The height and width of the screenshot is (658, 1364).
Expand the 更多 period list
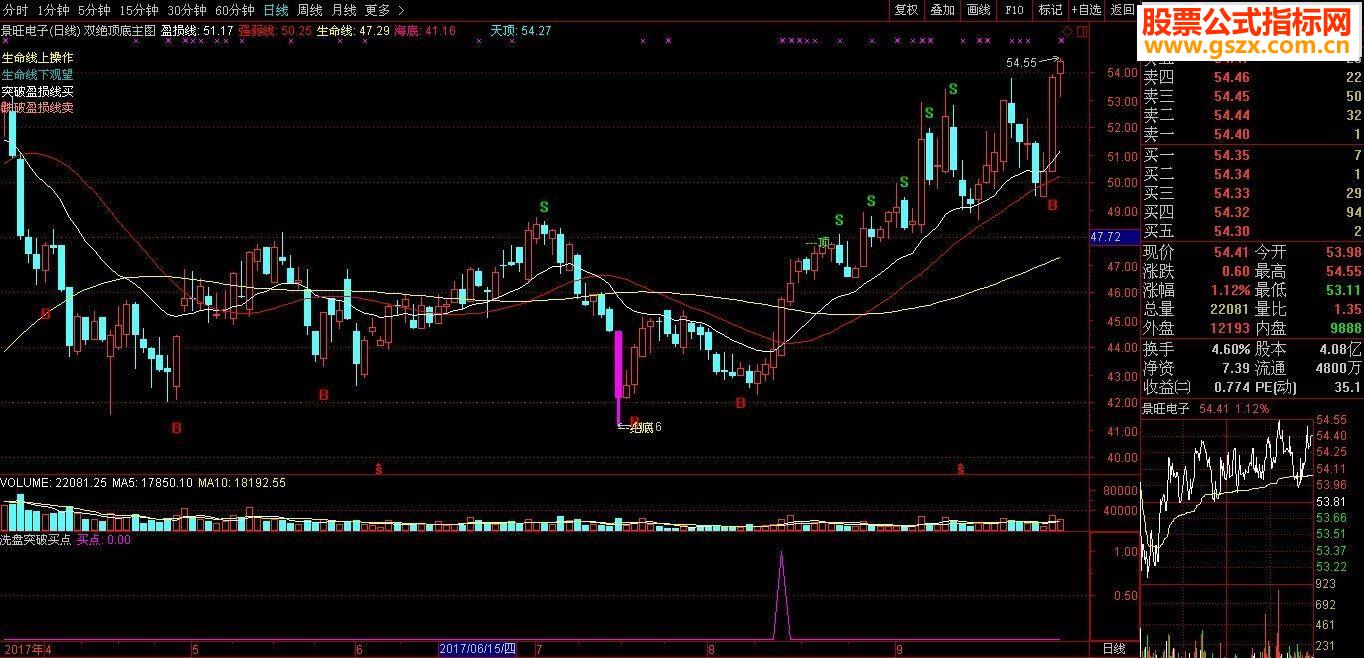(x=384, y=10)
